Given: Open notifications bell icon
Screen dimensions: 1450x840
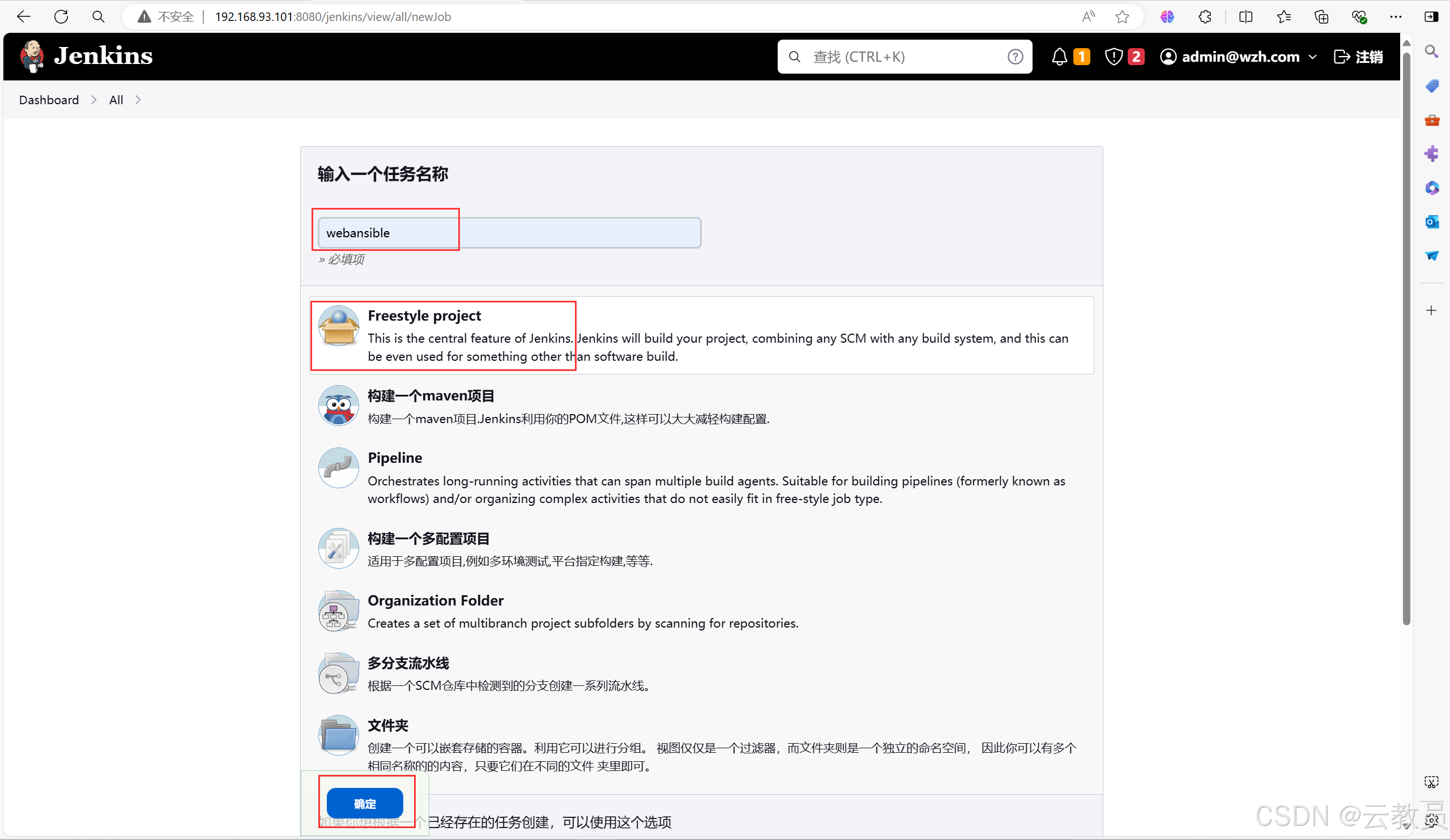Looking at the screenshot, I should (1059, 57).
